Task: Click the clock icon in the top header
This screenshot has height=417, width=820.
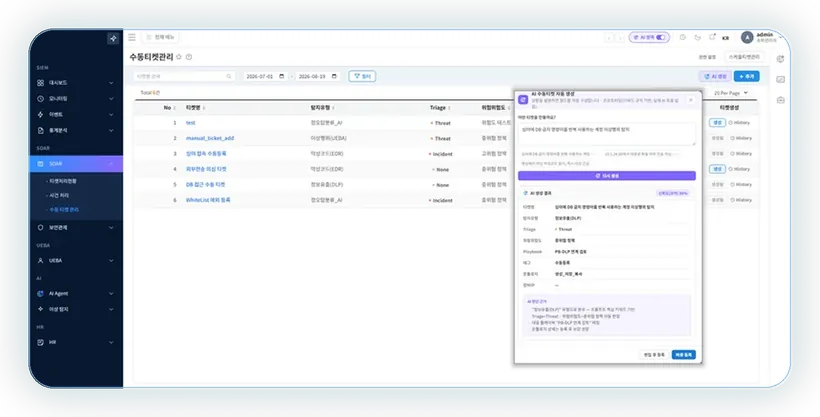Action: click(682, 37)
